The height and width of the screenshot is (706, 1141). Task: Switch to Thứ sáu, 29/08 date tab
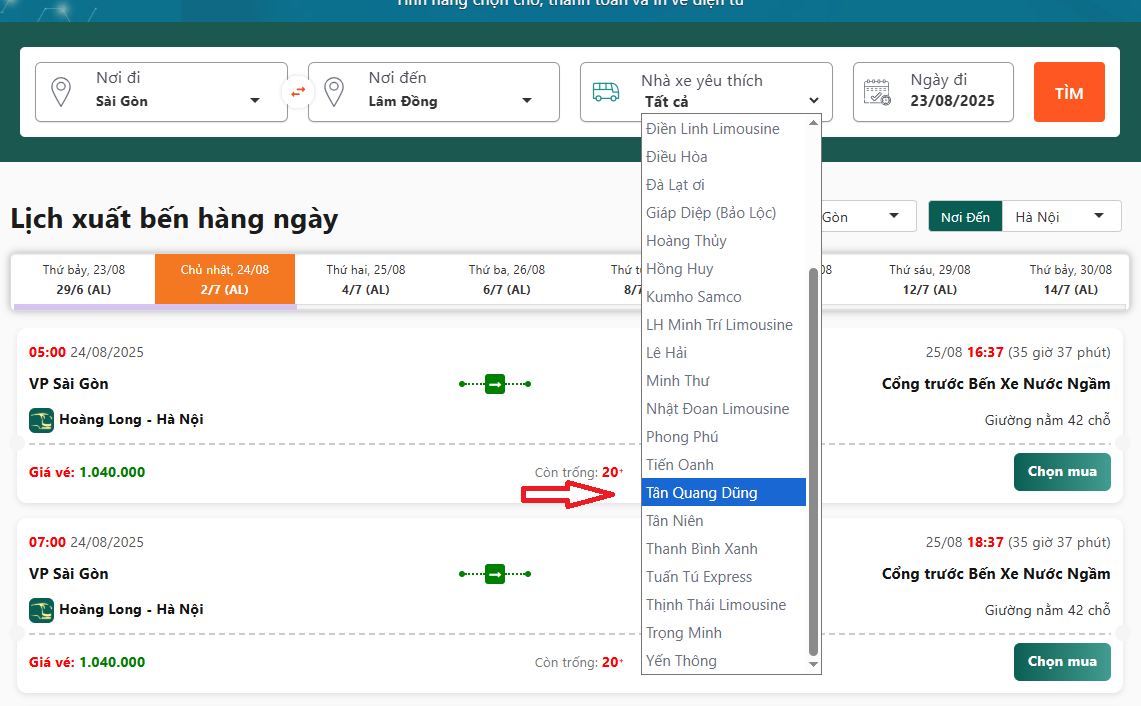click(x=929, y=279)
